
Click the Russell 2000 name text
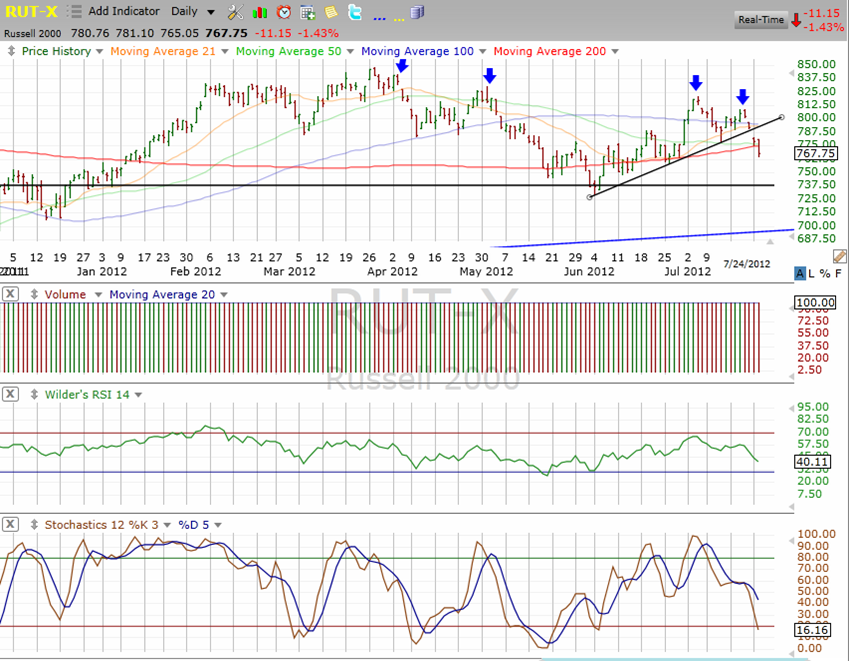click(x=32, y=34)
